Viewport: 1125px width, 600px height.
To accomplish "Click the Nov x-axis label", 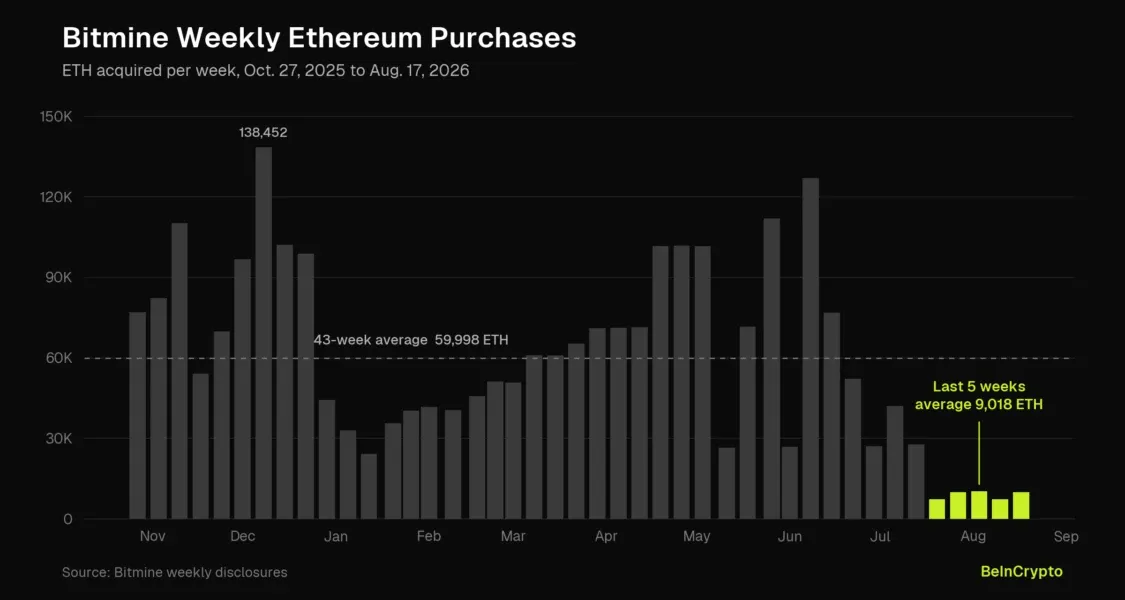I will pyautogui.click(x=153, y=537).
